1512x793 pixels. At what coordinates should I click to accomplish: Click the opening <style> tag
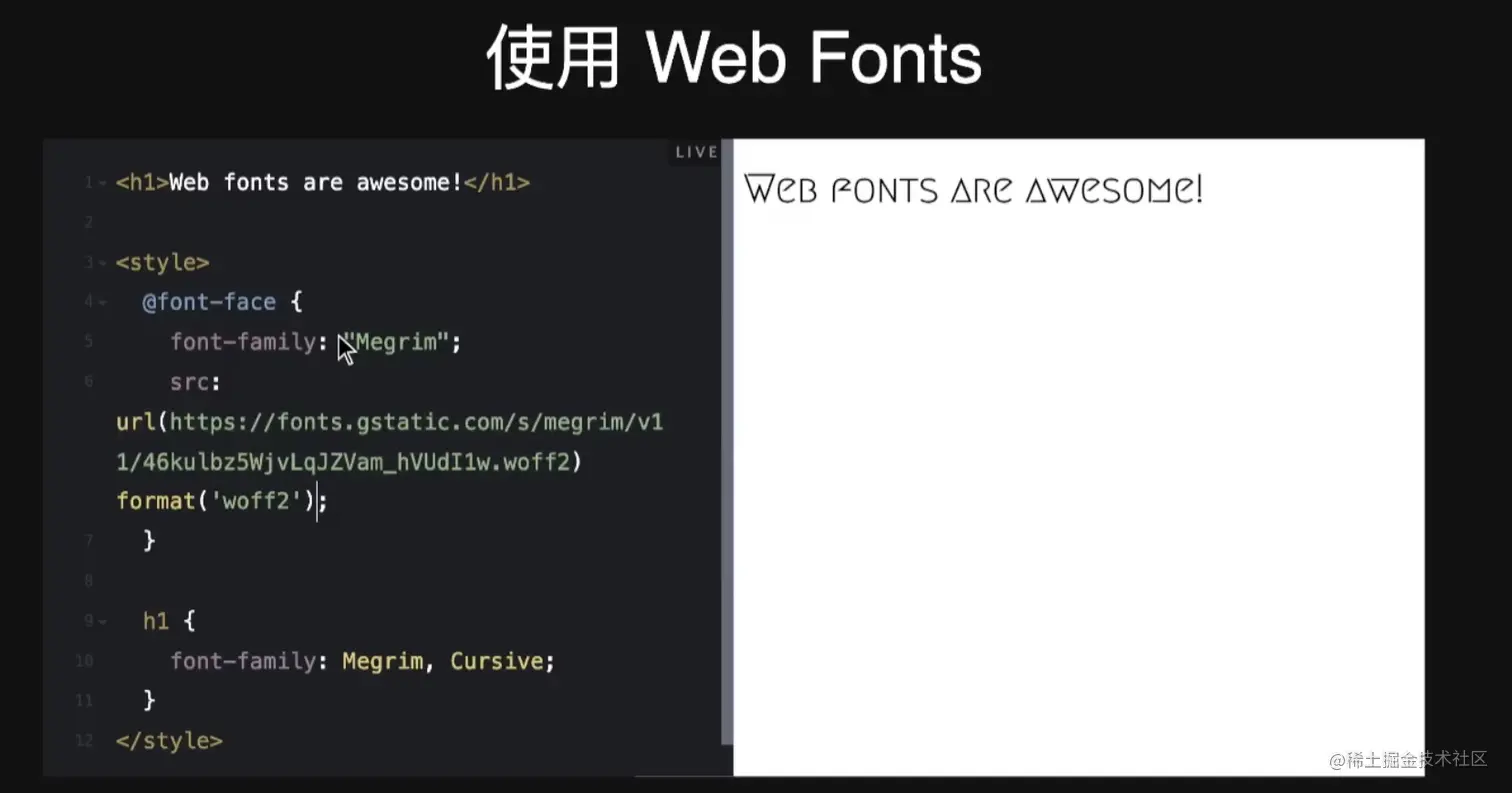point(163,263)
